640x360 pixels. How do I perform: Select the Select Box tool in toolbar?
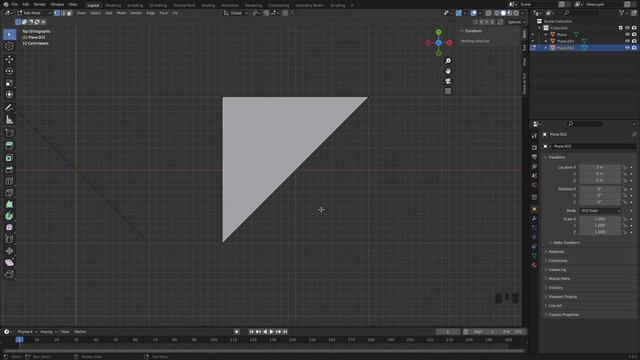(x=9, y=35)
